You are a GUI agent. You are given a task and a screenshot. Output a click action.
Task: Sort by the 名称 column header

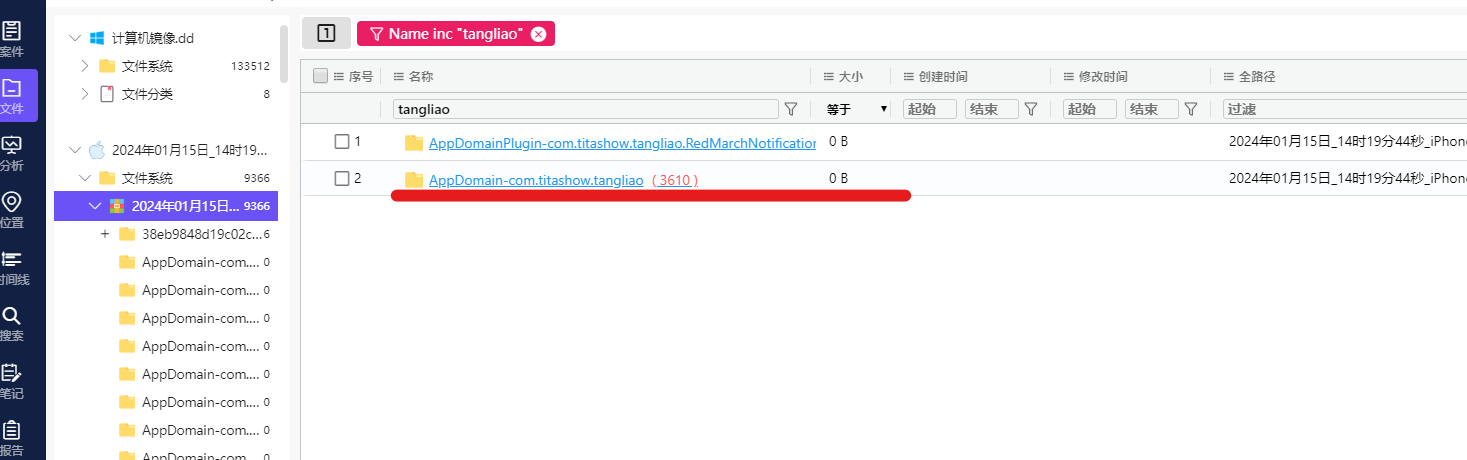click(421, 77)
